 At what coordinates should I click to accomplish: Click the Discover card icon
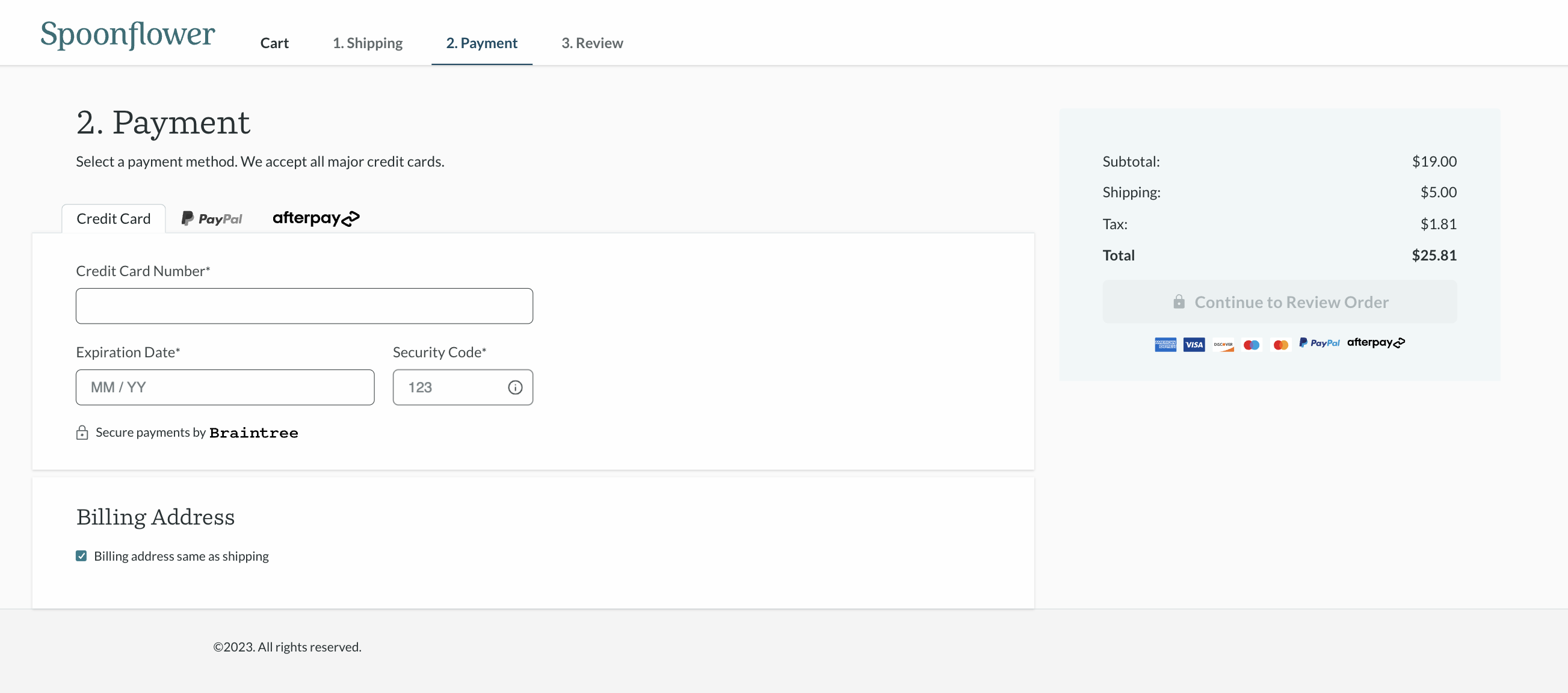(x=1222, y=342)
